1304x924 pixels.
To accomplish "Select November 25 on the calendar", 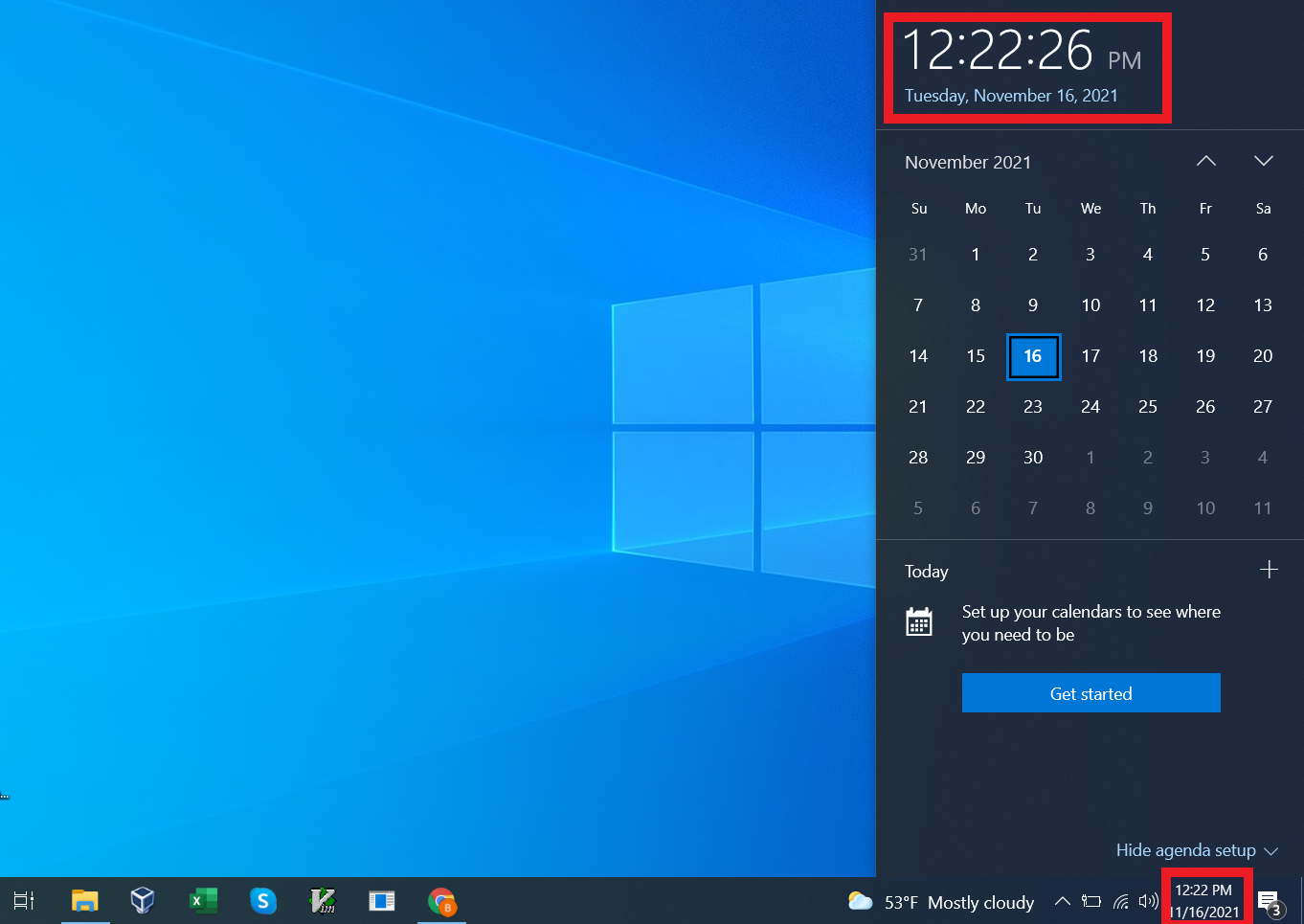I will point(1148,406).
